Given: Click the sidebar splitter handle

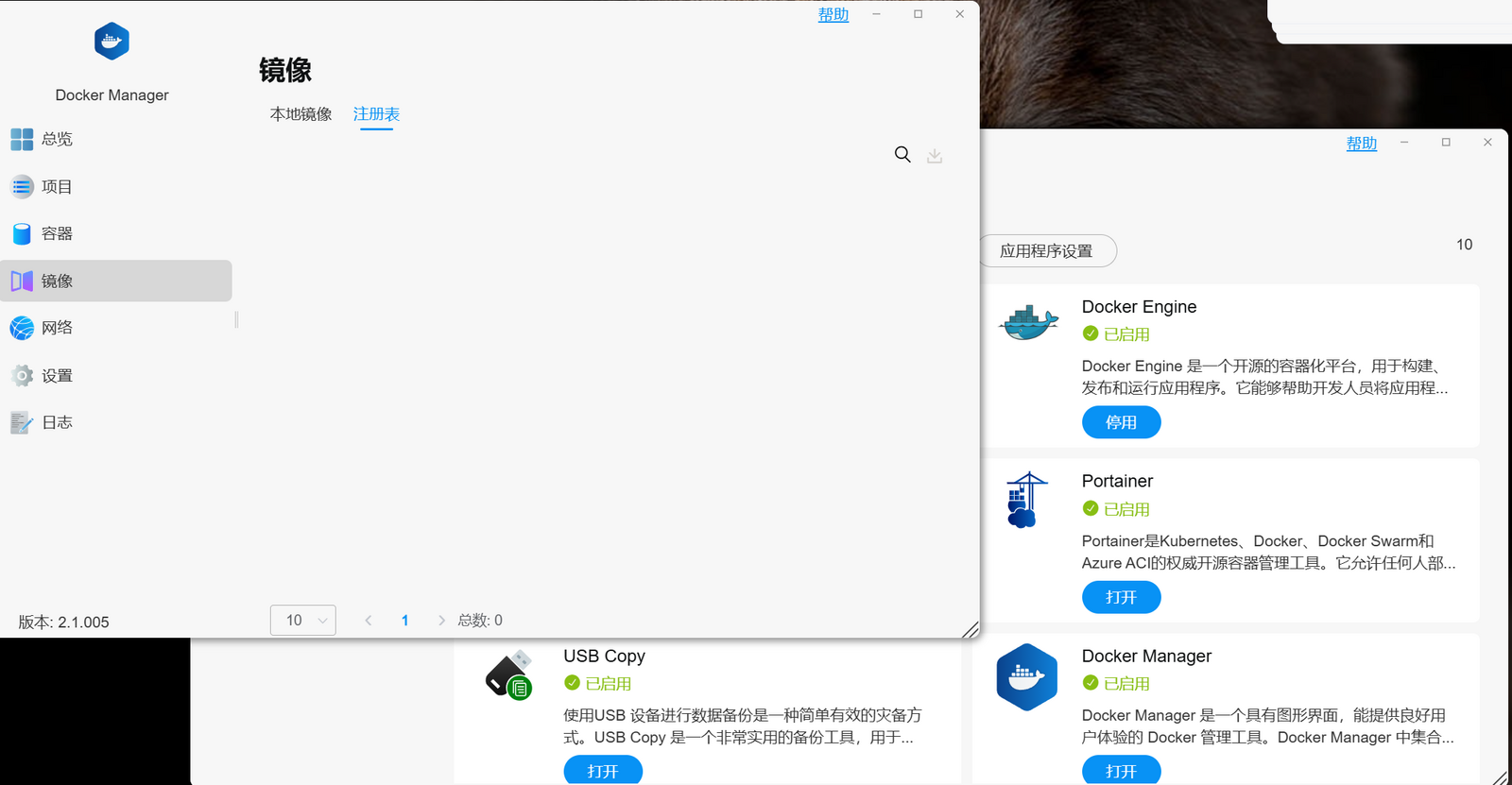Looking at the screenshot, I should pos(236,320).
